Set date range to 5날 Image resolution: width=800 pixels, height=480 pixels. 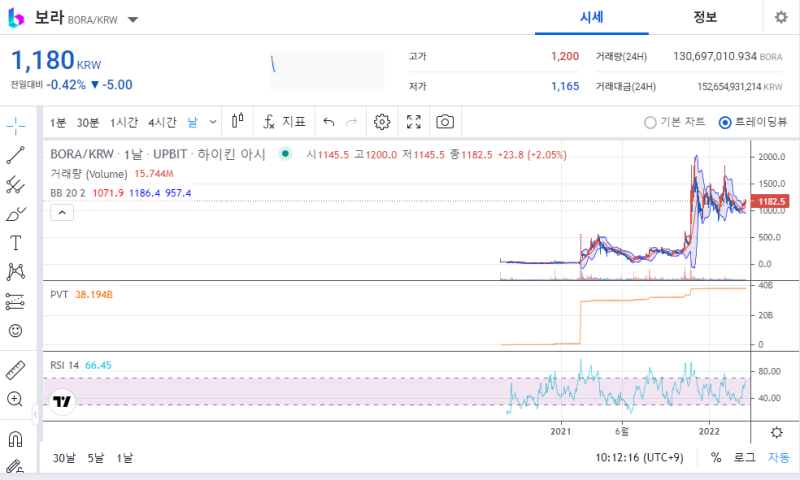(95, 458)
